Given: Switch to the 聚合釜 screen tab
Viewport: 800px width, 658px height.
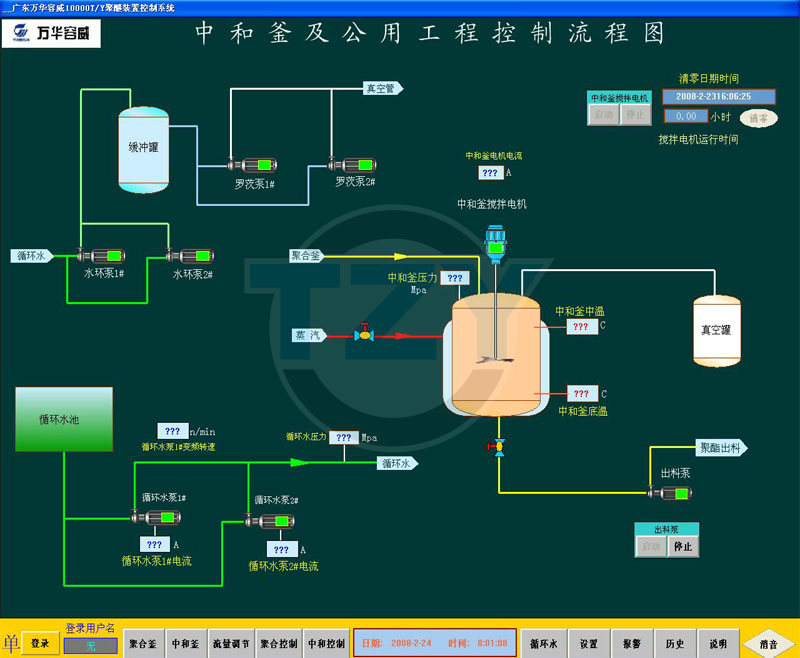Looking at the screenshot, I should [143, 644].
